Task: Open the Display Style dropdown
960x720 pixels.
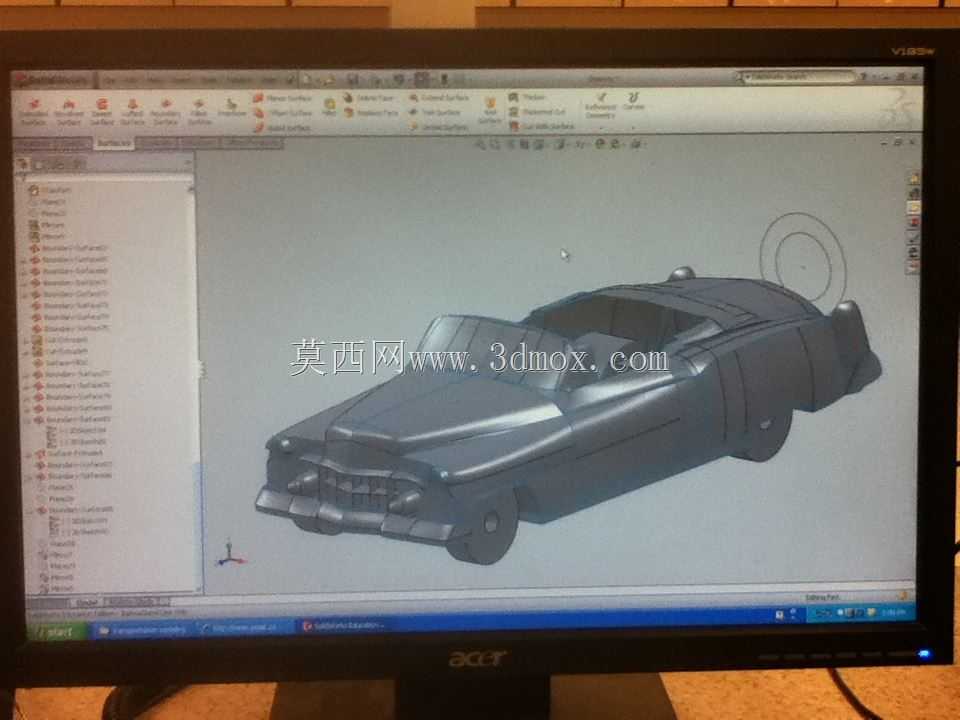Action: point(560,144)
